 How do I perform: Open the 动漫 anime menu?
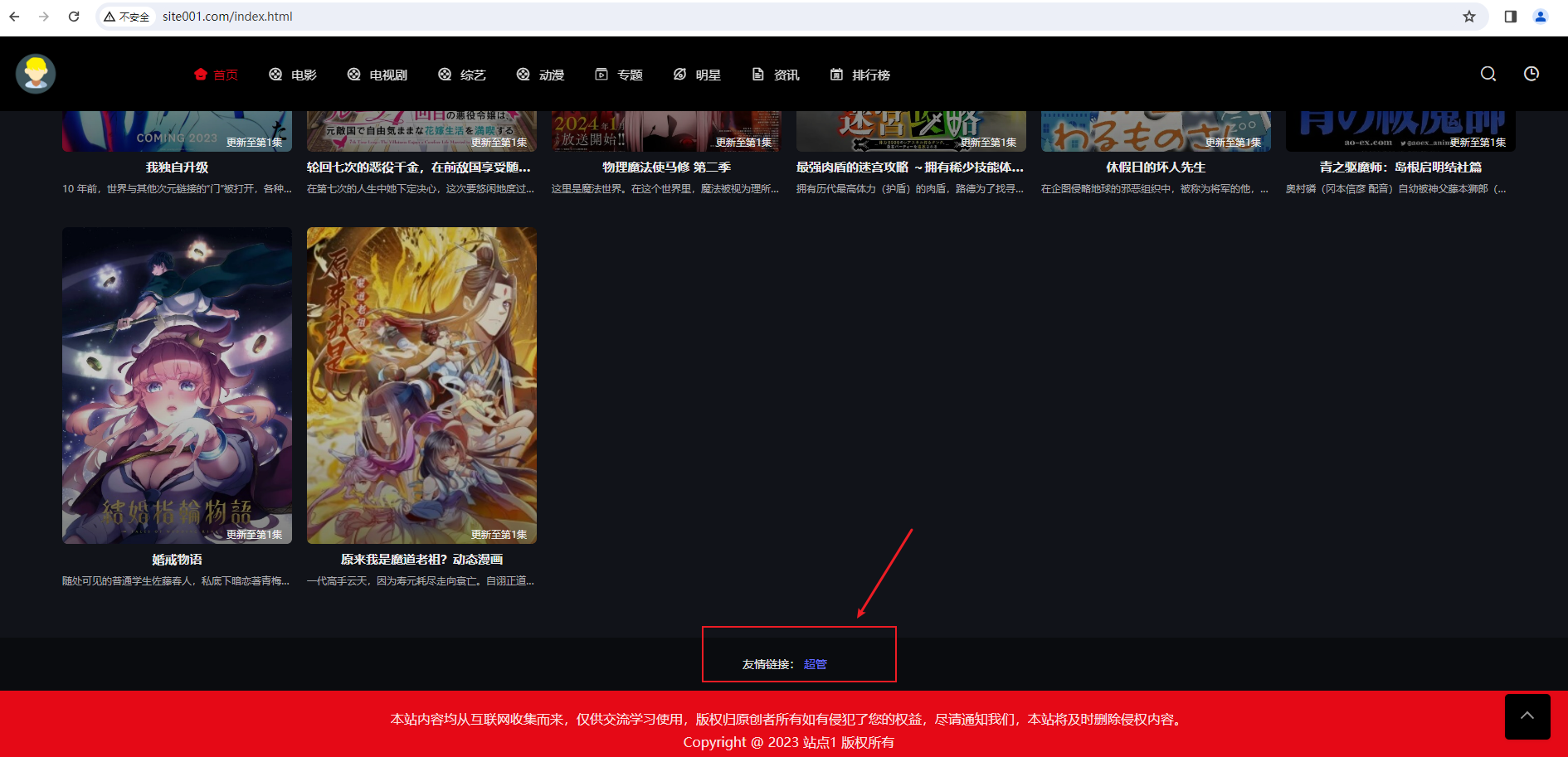[x=540, y=75]
